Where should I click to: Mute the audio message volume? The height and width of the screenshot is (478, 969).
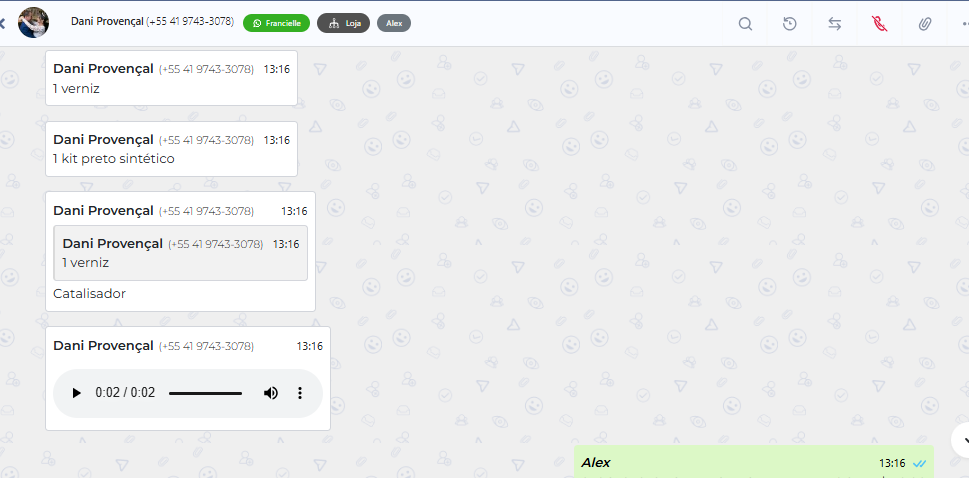(271, 393)
